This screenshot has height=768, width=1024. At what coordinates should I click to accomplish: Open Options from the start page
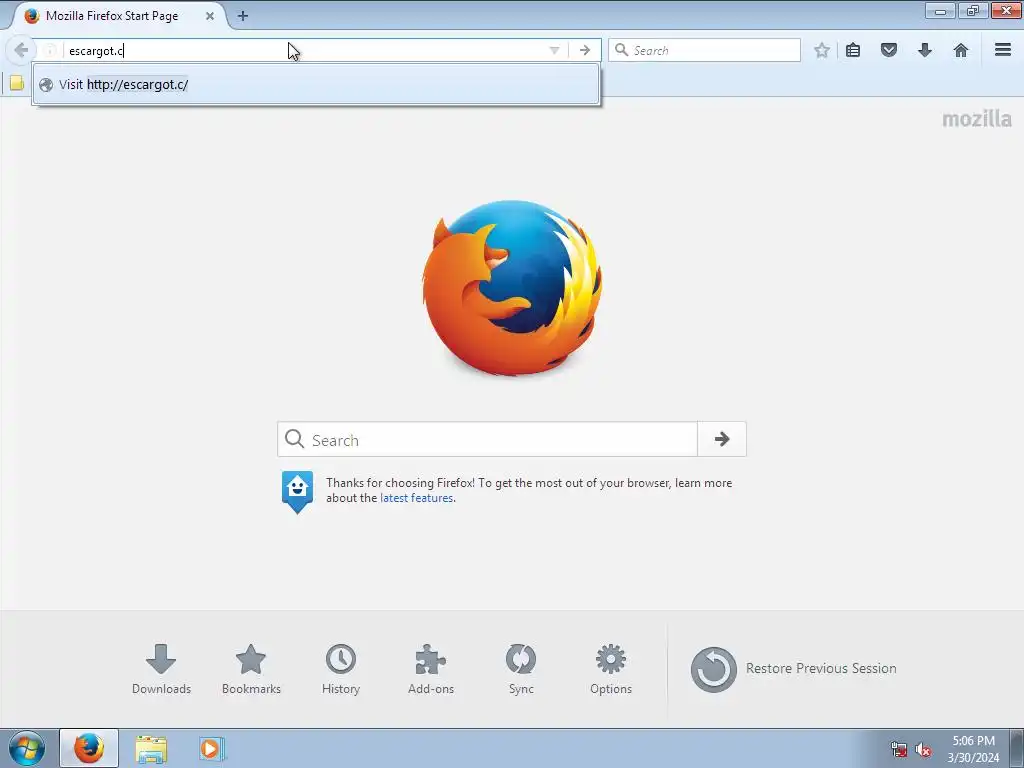point(611,669)
